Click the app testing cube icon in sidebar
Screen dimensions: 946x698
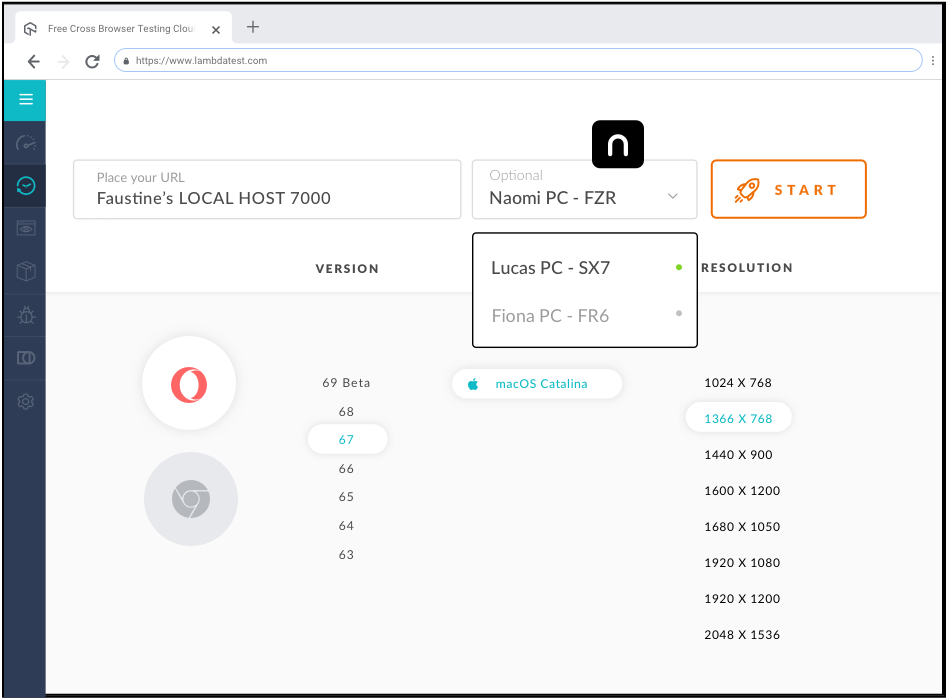click(24, 270)
